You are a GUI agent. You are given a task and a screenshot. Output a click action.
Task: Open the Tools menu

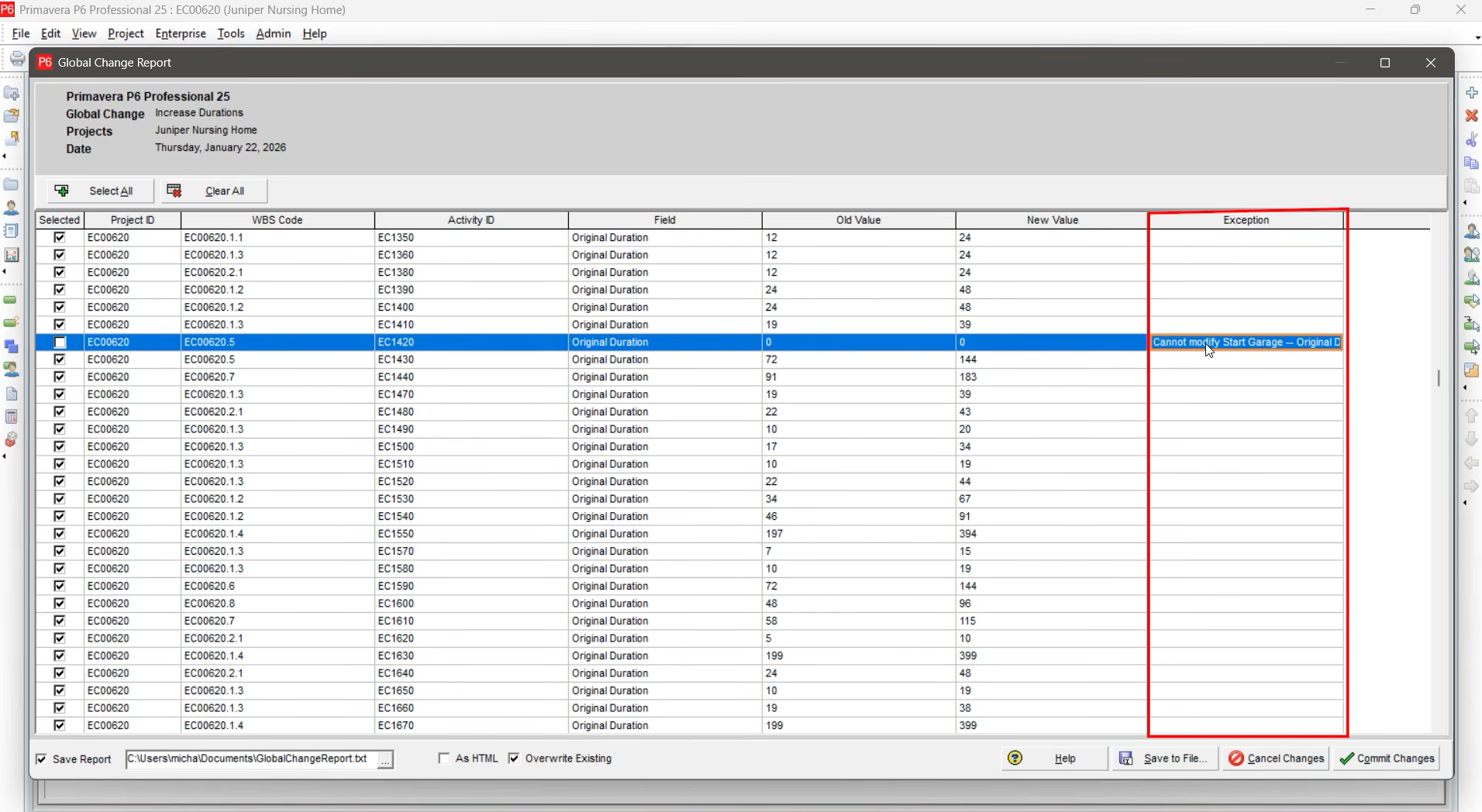click(230, 33)
